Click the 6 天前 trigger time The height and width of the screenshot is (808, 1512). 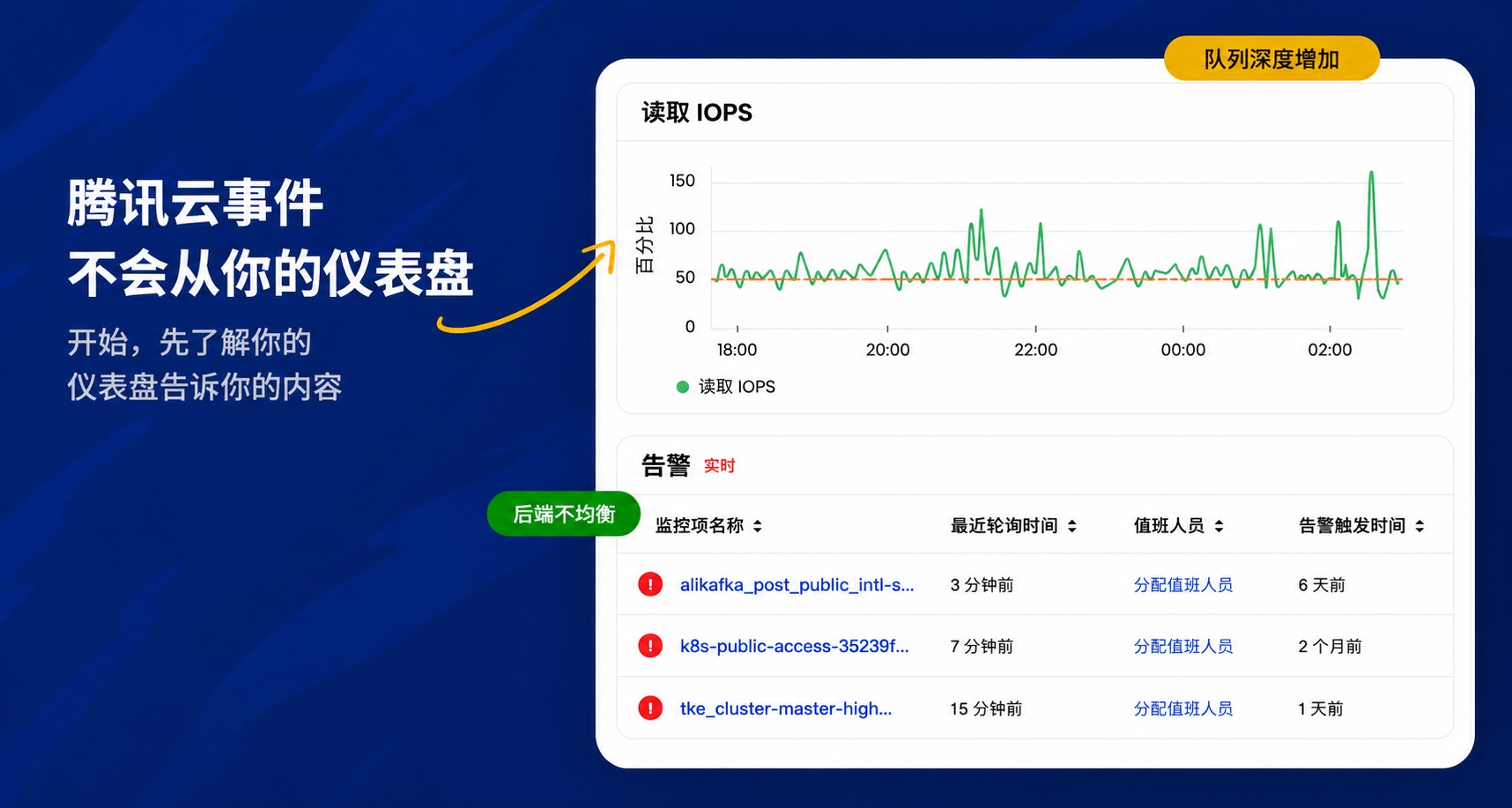click(1322, 585)
